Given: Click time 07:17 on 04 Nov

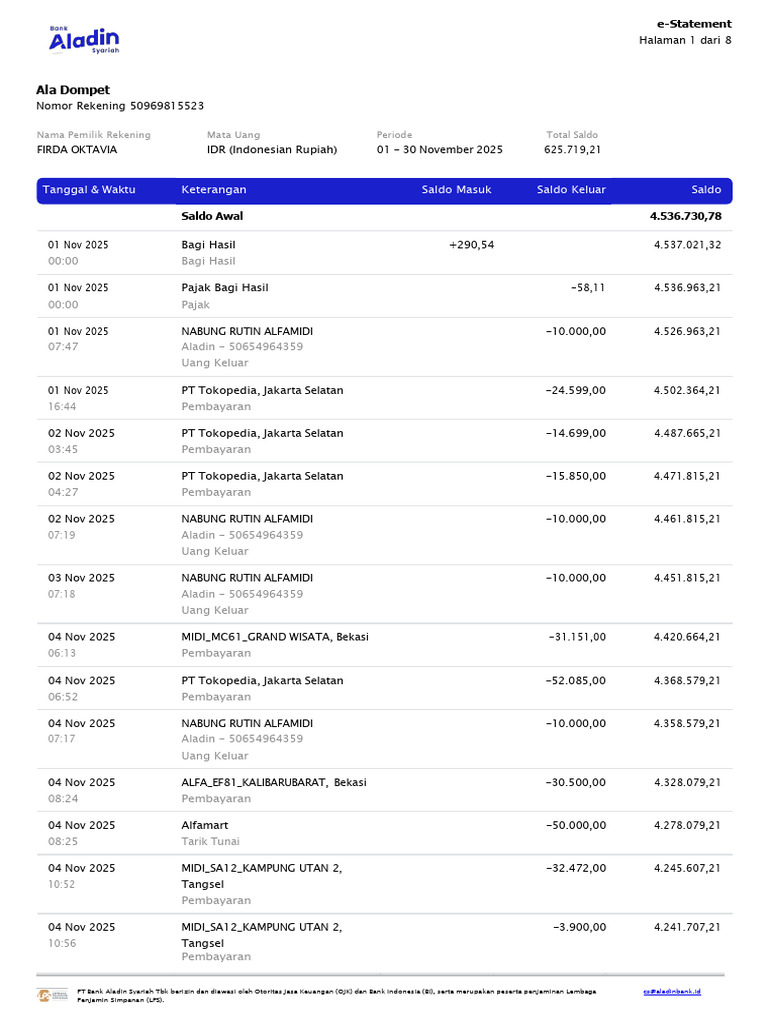Looking at the screenshot, I should 61,739.
